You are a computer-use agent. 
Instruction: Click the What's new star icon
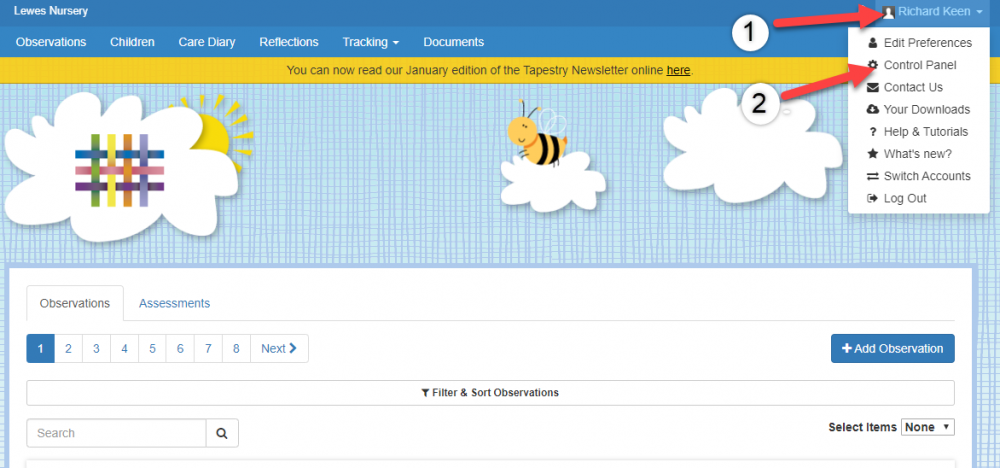tap(872, 154)
